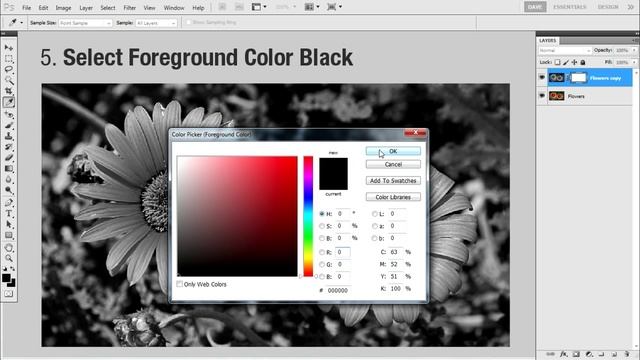Screen dimensions: 640x360
Task: Select the H hue radio button
Action: pos(322,214)
